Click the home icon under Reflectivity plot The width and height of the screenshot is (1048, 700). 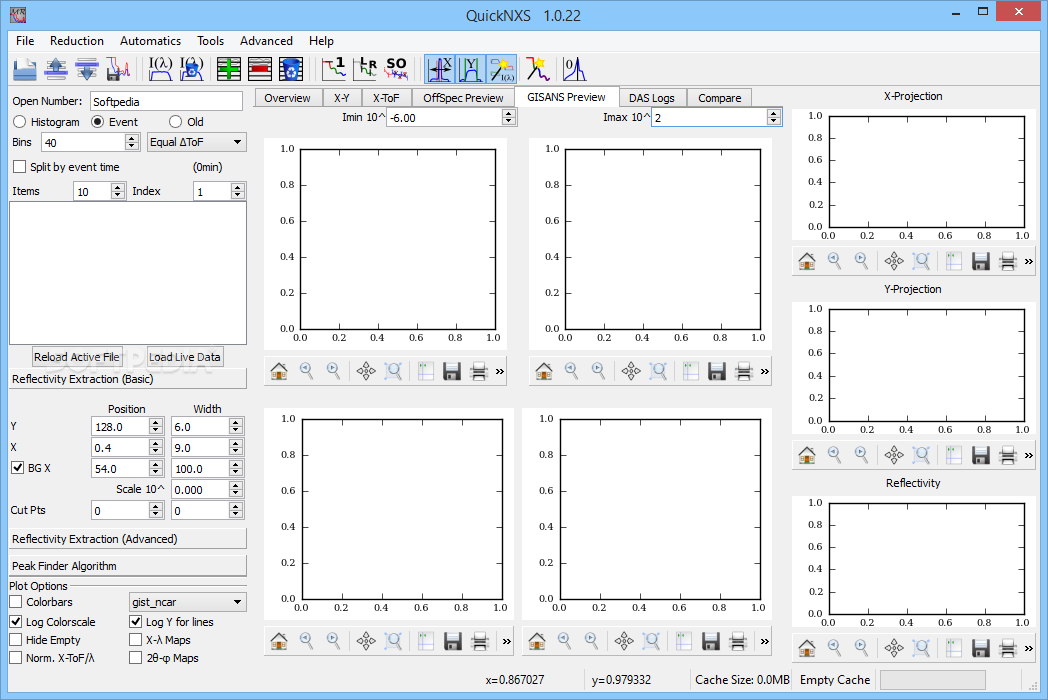click(x=807, y=649)
